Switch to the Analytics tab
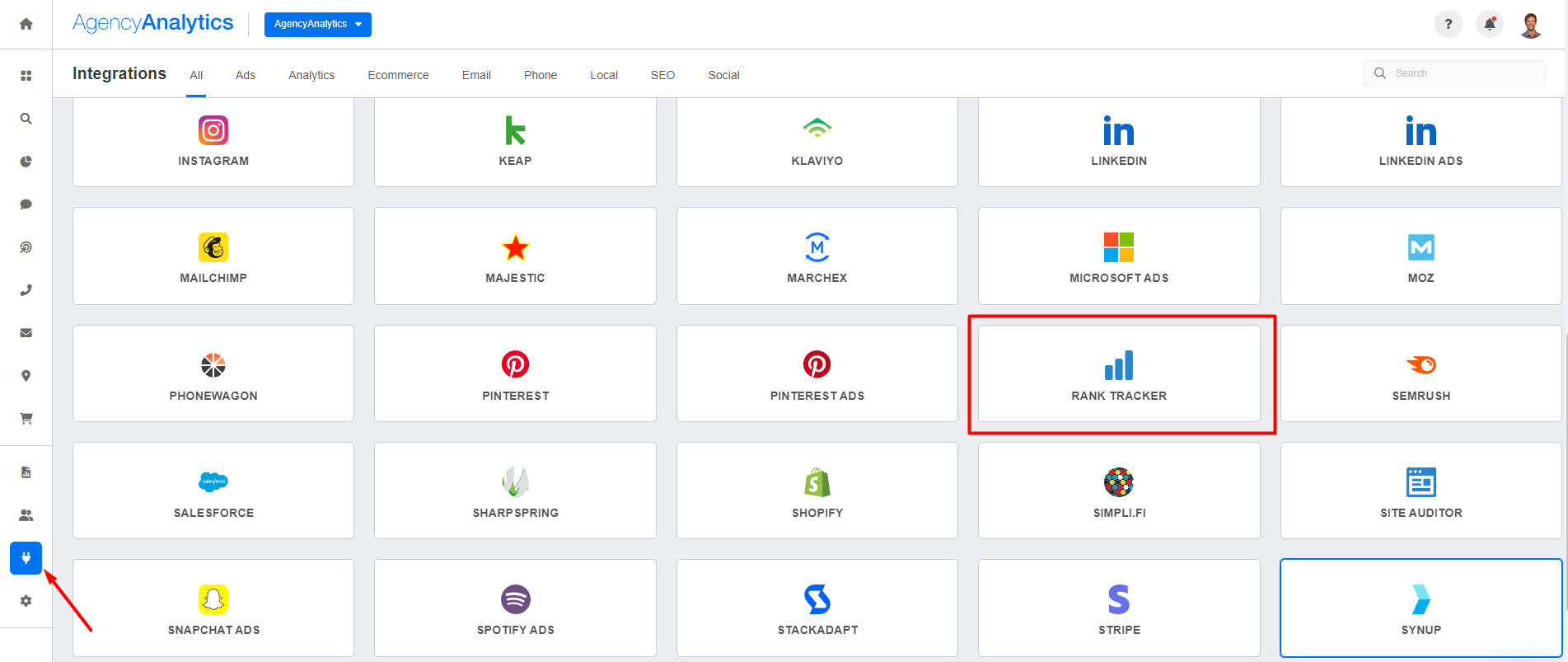Viewport: 1568px width, 662px height. coord(311,75)
